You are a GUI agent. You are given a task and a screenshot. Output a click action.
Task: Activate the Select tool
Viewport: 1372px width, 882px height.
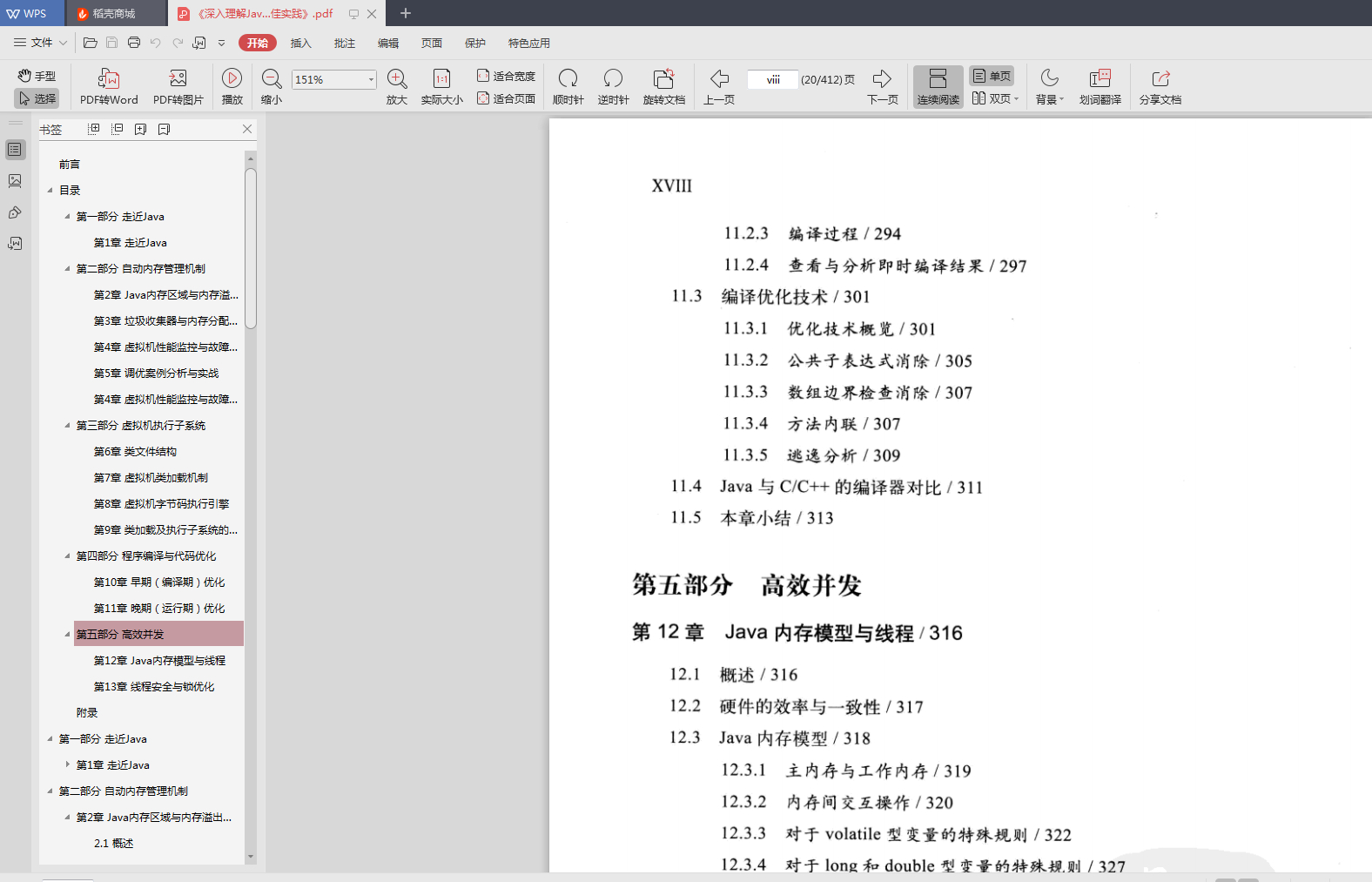pos(37,98)
